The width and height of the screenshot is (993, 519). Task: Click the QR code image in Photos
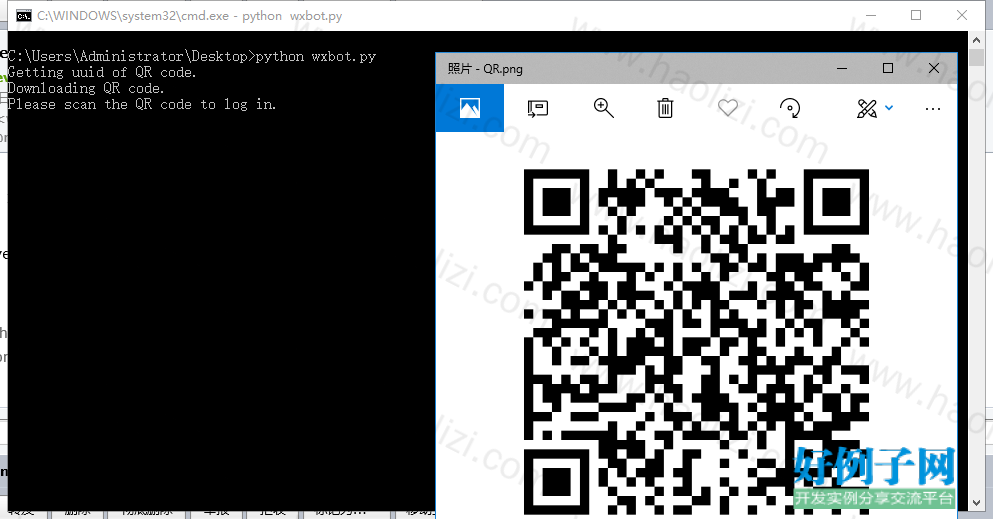(696, 342)
